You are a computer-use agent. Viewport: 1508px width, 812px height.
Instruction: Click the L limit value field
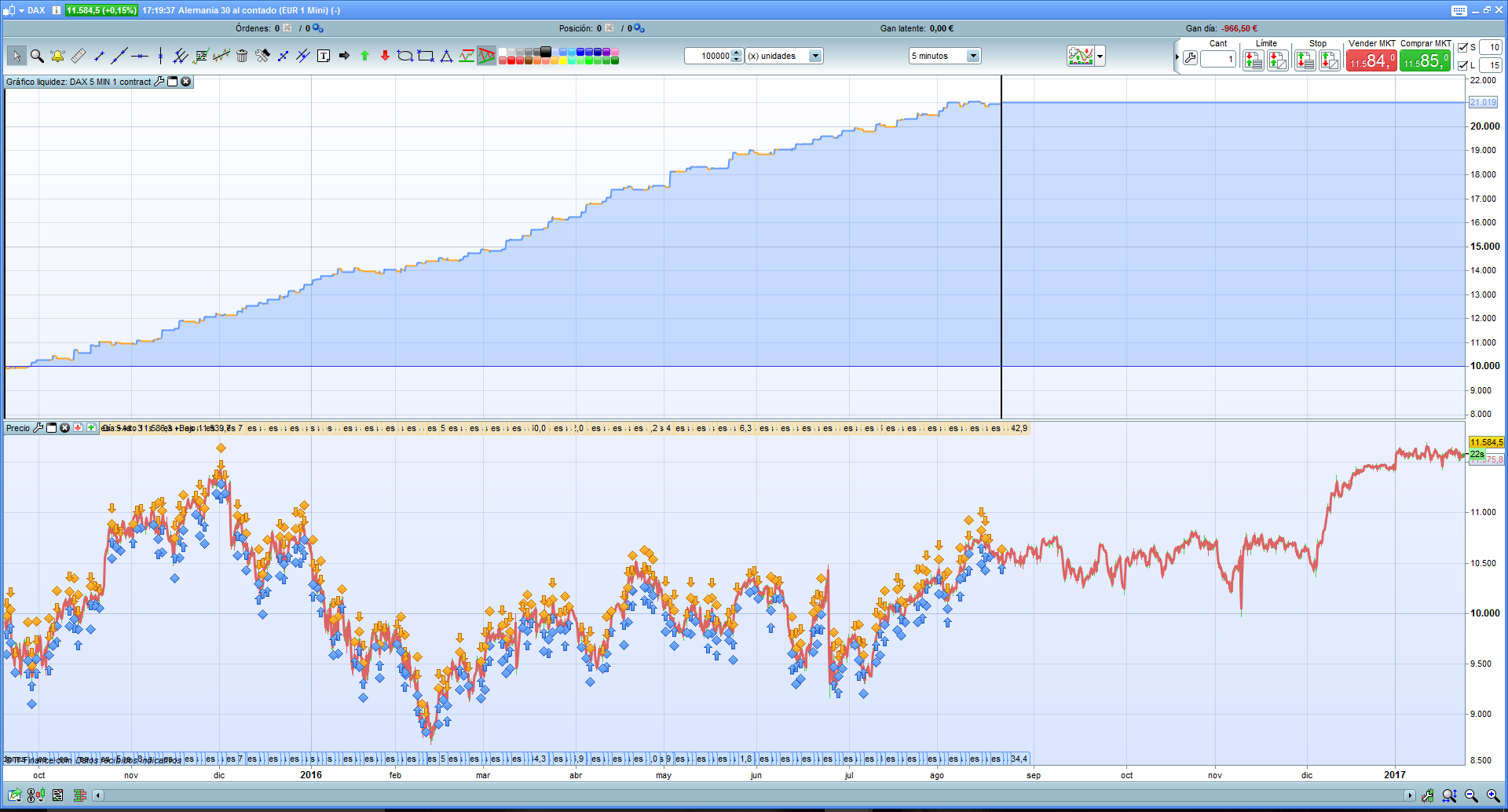pos(1490,65)
